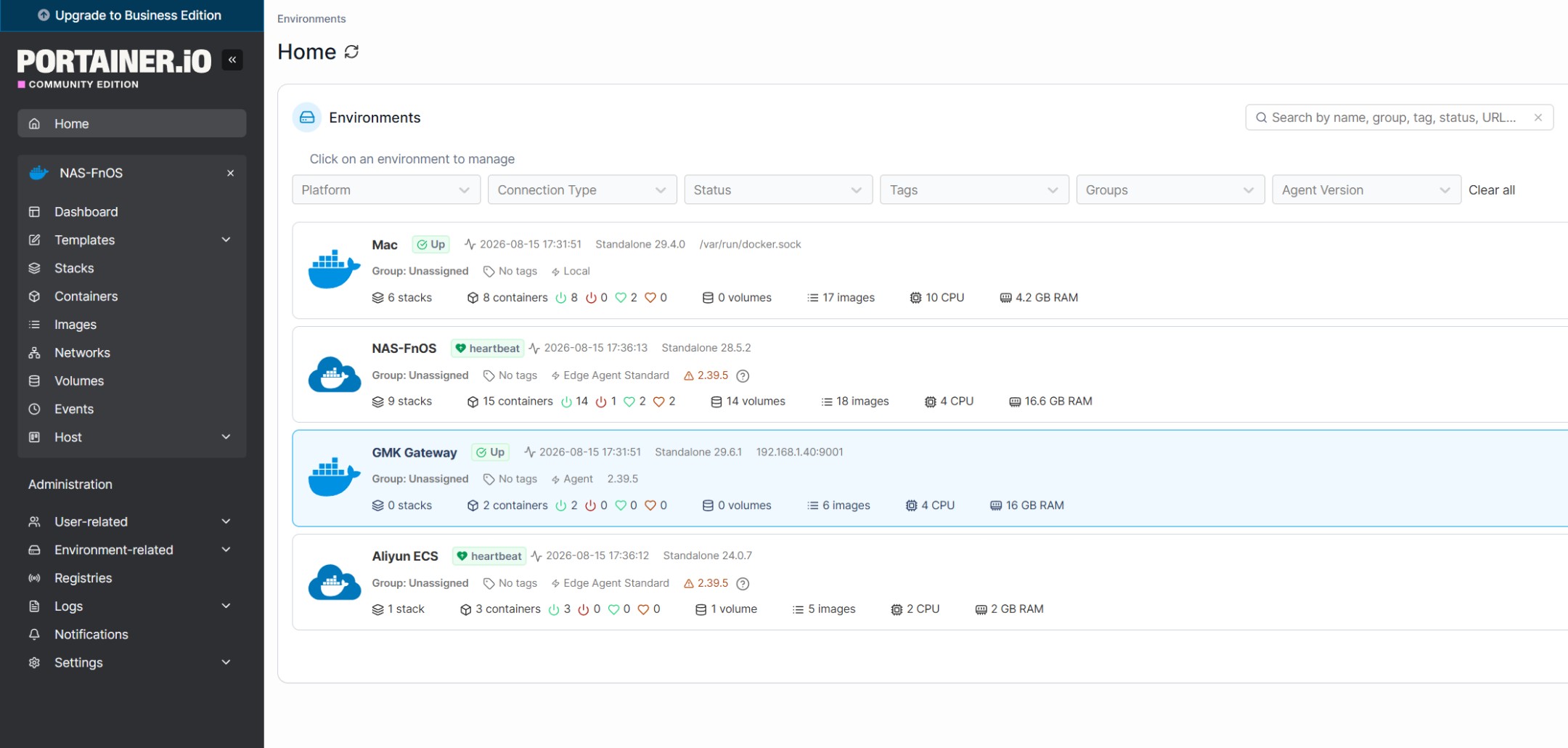1568x748 pixels.
Task: Click the Stacks layers icon in the sidebar
Action: tap(34, 268)
